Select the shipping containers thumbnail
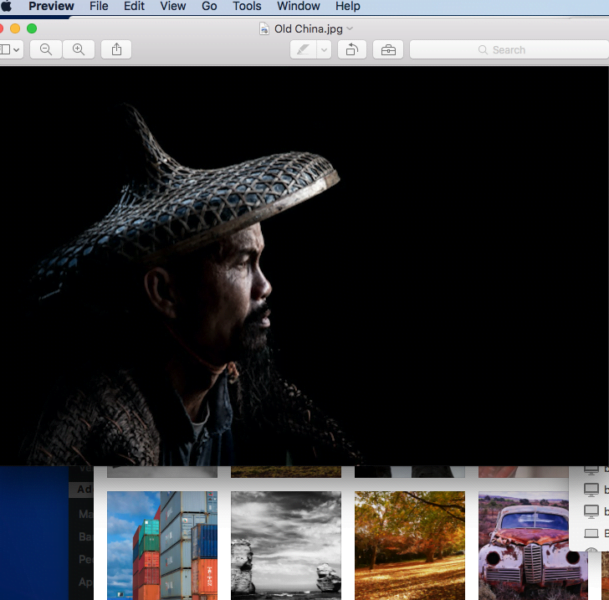609x600 pixels. (x=162, y=544)
